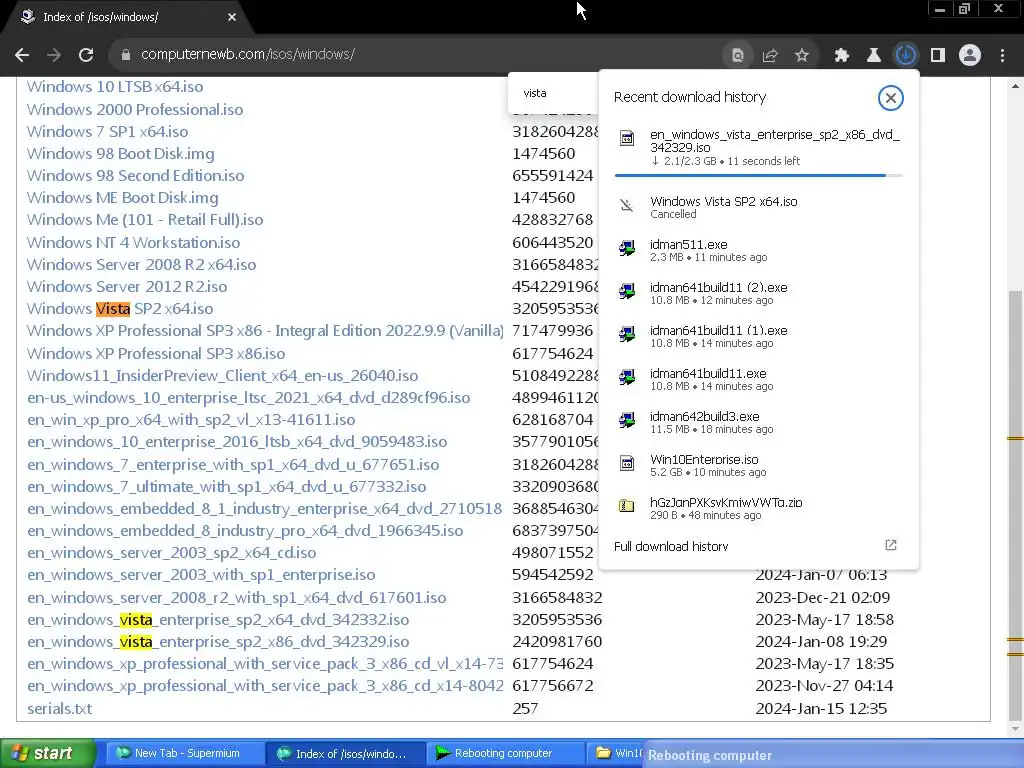The image size is (1024, 768).
Task: Click the download progress bar
Action: click(758, 176)
